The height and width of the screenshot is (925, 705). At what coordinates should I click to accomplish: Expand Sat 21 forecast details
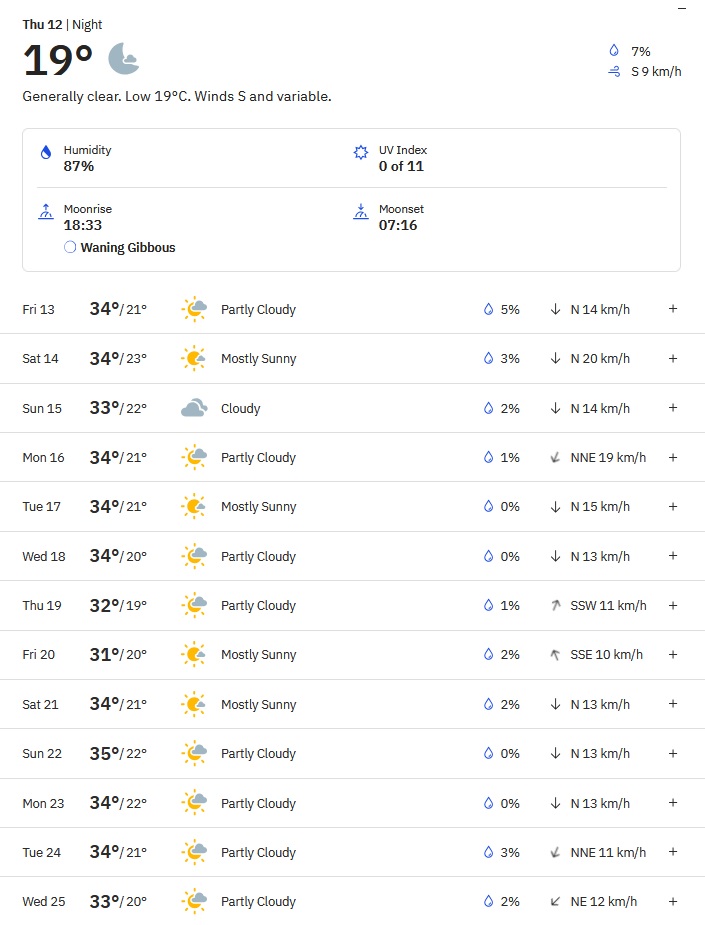[x=673, y=704]
